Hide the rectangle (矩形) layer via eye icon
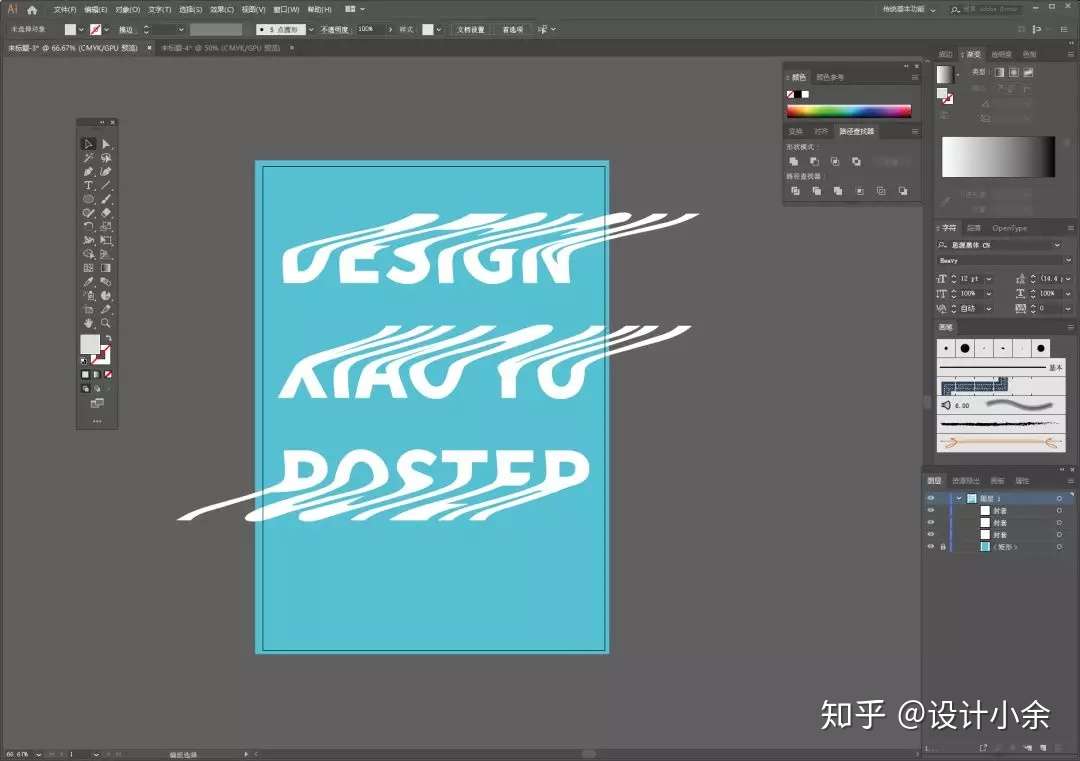 coord(930,547)
